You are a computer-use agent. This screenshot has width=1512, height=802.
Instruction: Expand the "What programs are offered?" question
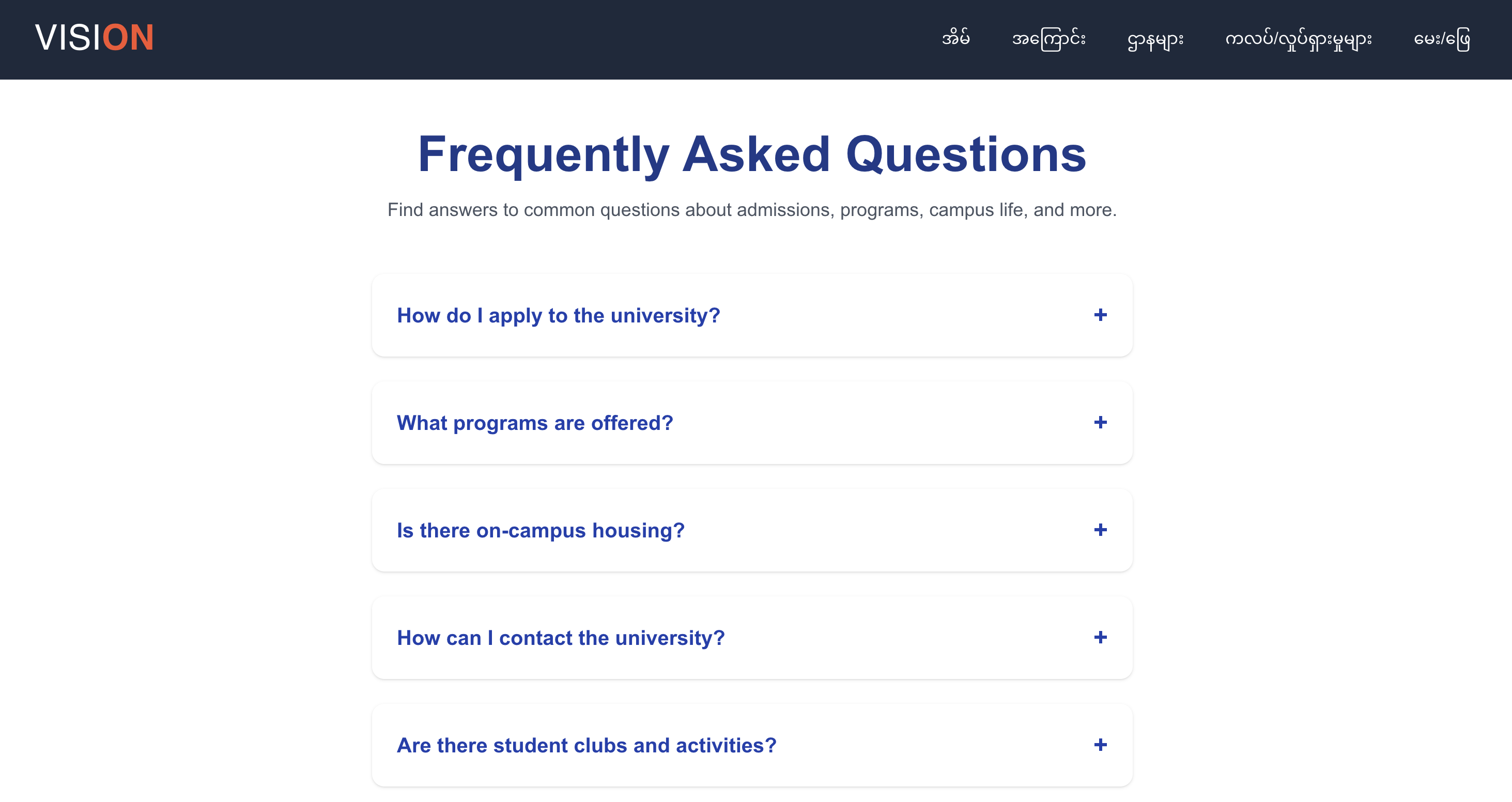(x=535, y=423)
